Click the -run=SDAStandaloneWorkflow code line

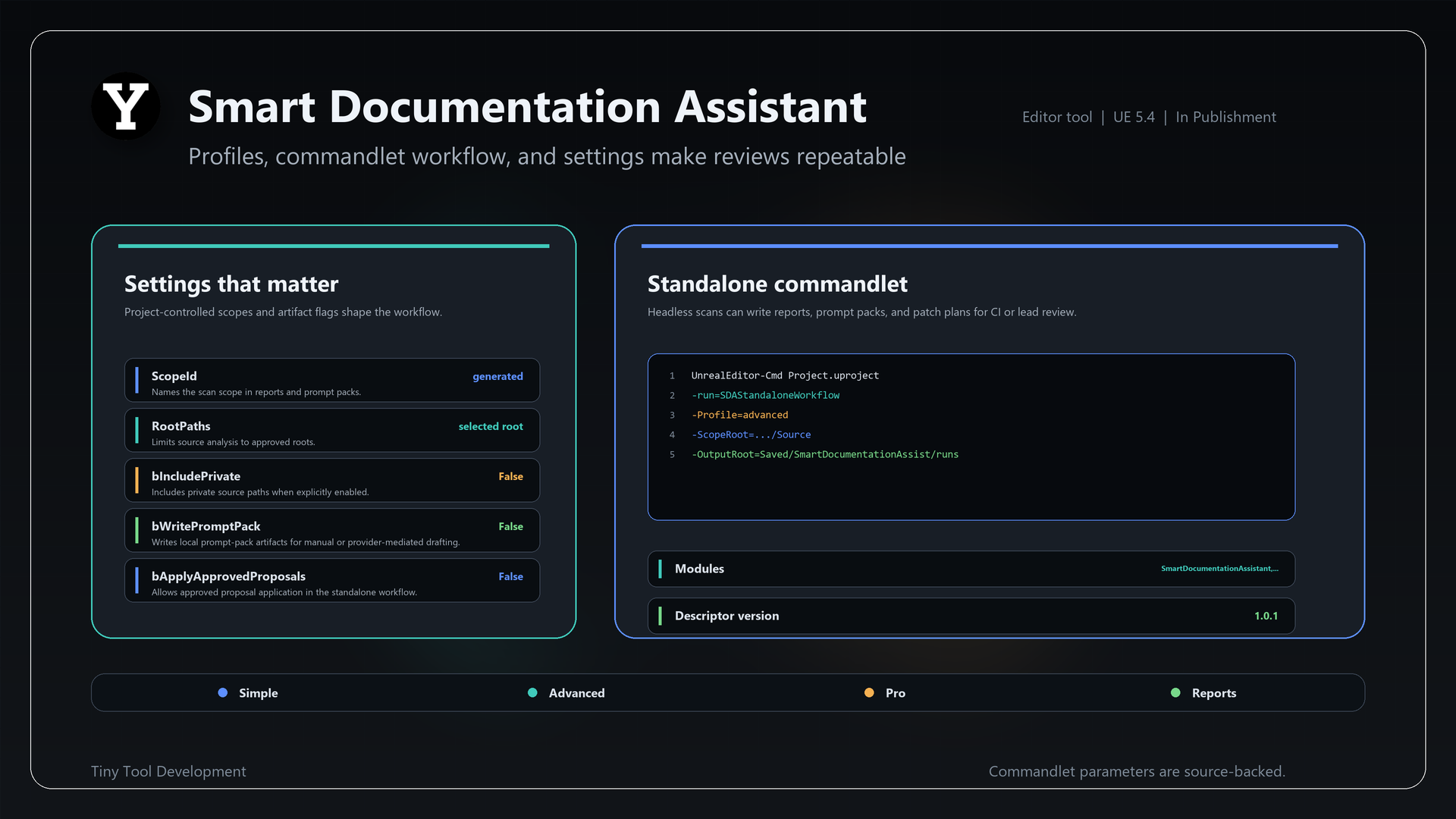765,395
